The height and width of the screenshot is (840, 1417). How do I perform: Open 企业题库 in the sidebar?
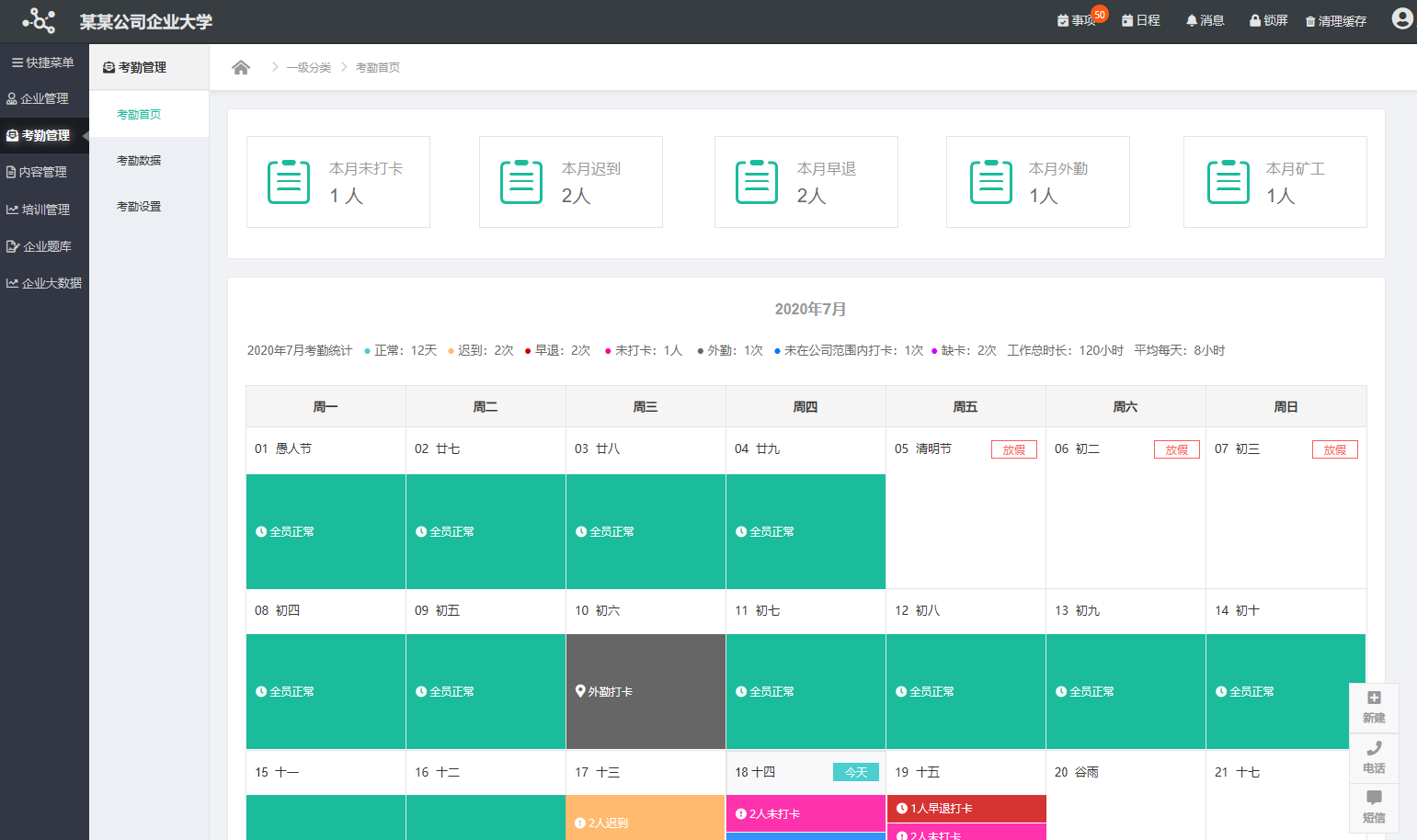[x=44, y=246]
